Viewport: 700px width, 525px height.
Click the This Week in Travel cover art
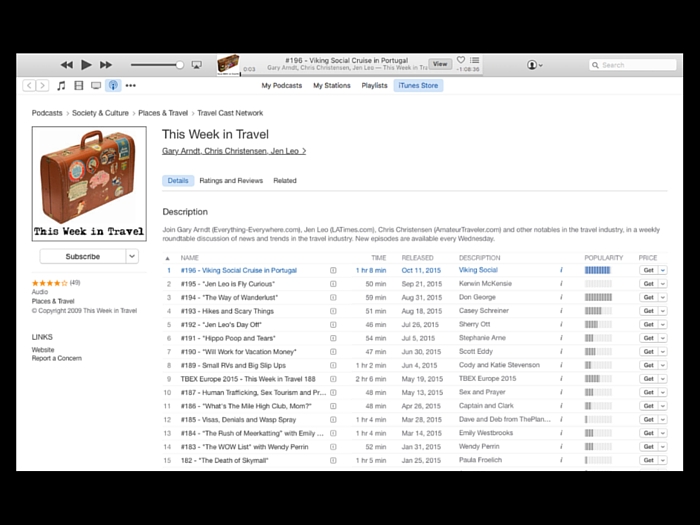click(x=89, y=183)
